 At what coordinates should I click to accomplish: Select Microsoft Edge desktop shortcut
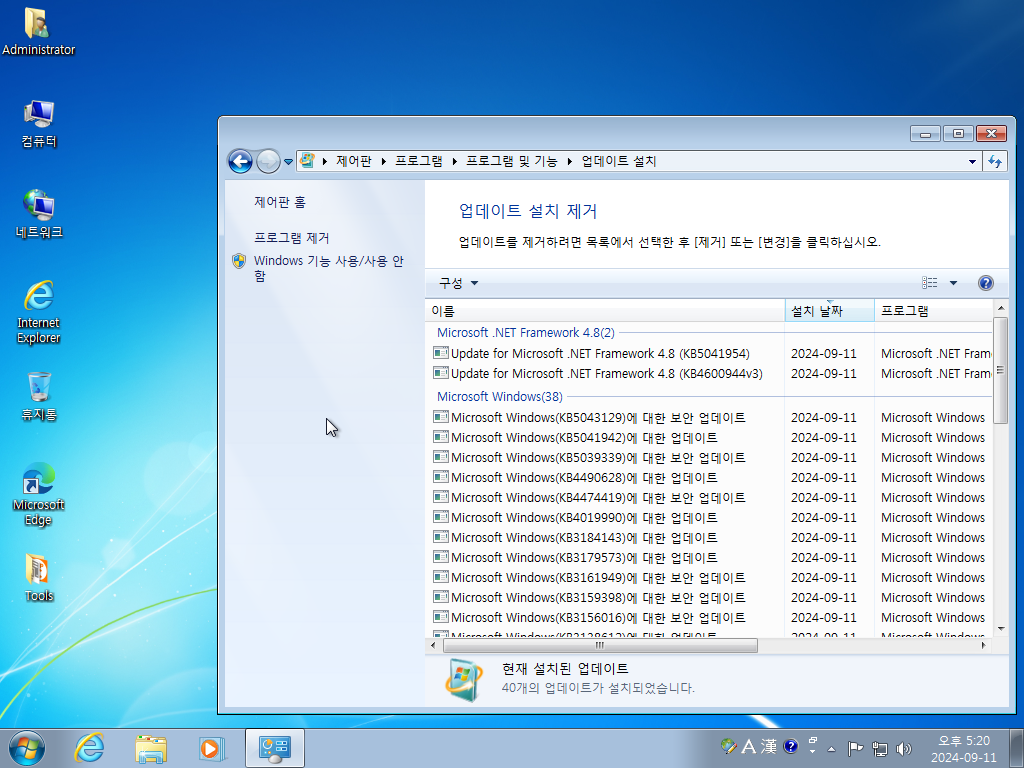(39, 494)
